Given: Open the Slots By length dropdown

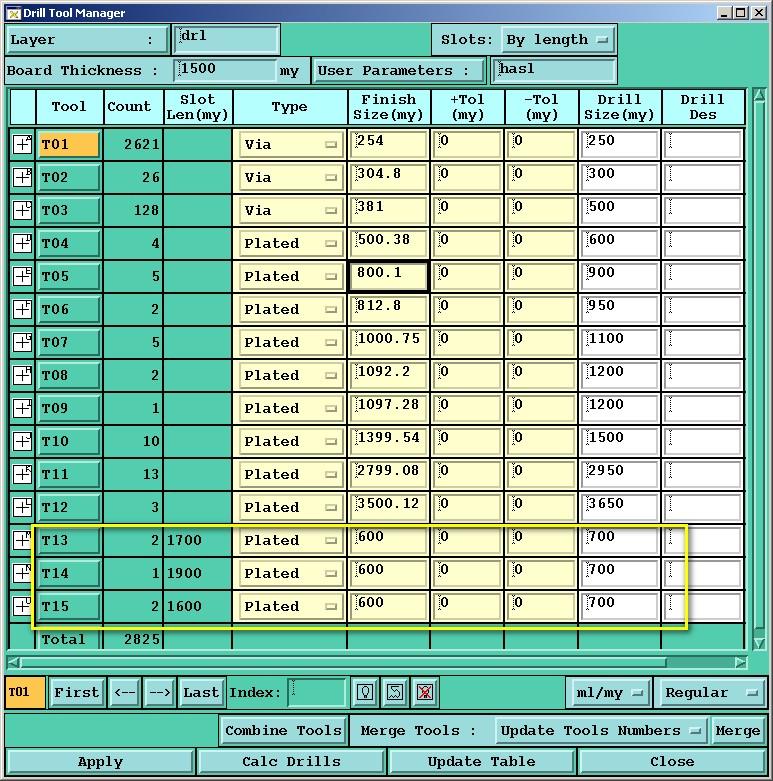Looking at the screenshot, I should tap(558, 40).
